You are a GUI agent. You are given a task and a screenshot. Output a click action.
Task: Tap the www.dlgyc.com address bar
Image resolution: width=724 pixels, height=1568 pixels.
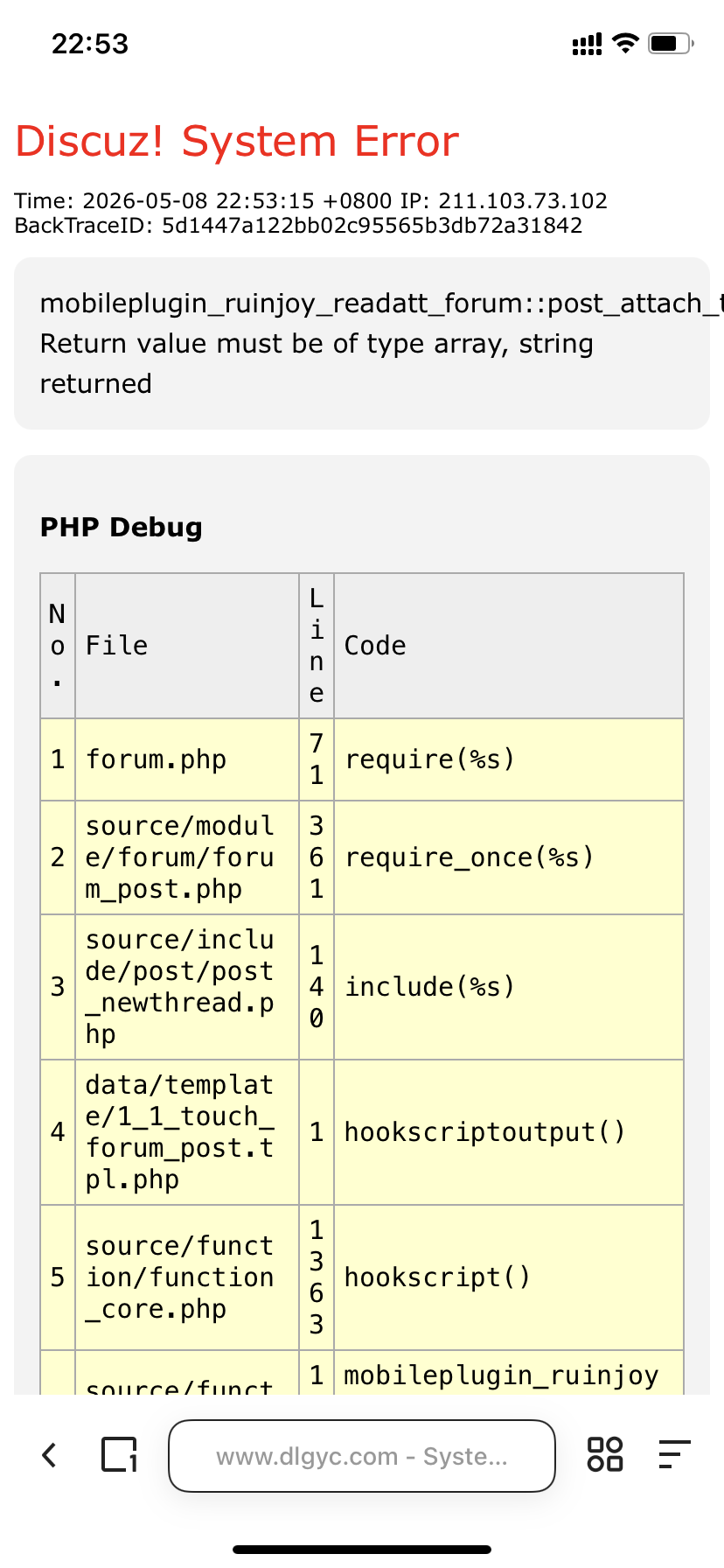point(362,1456)
